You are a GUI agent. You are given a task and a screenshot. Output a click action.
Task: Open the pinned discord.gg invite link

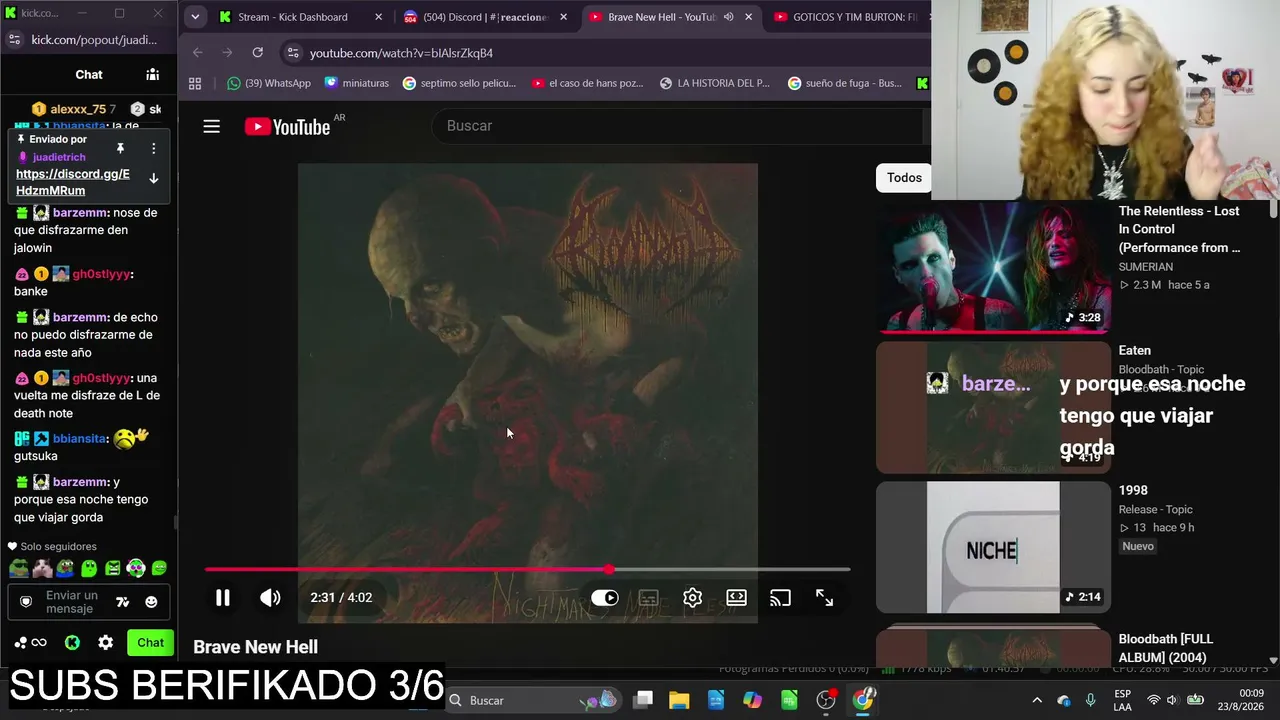tap(73, 182)
